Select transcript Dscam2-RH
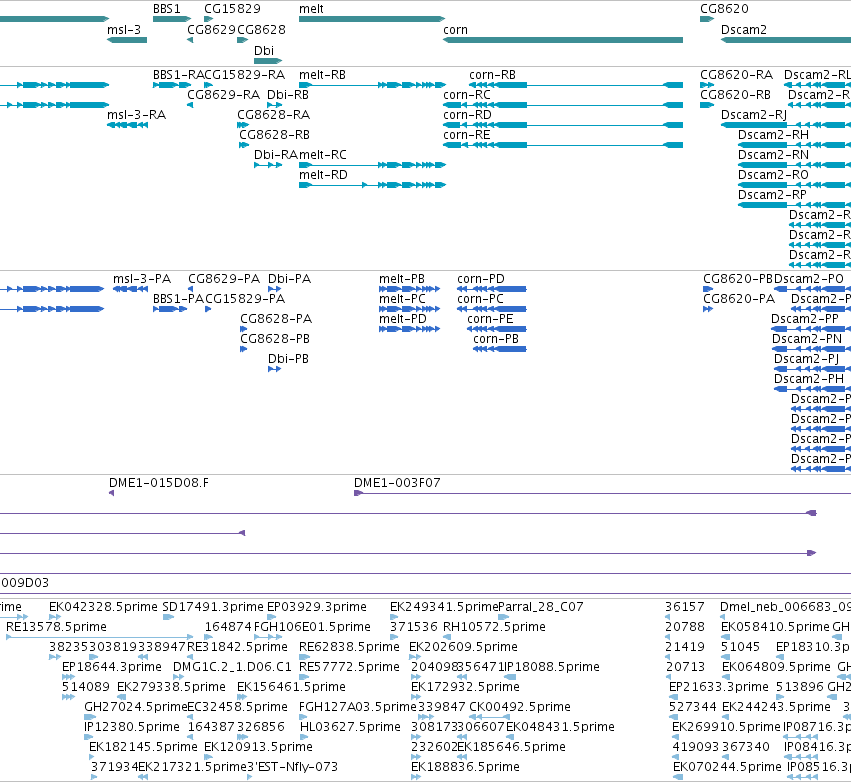This screenshot has height=782, width=851. (x=773, y=135)
